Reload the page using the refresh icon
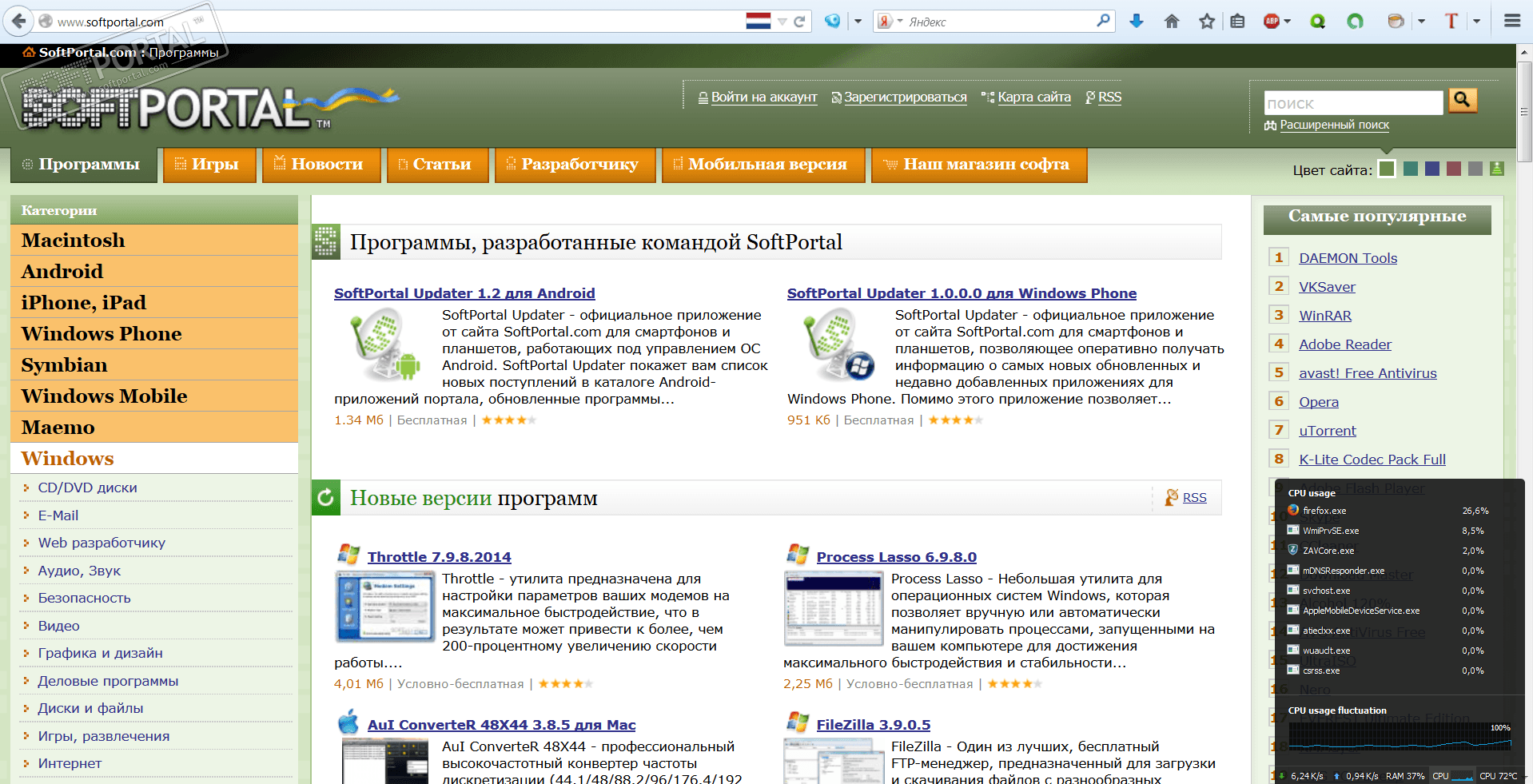Viewport: 1533px width, 784px height. pyautogui.click(x=799, y=22)
